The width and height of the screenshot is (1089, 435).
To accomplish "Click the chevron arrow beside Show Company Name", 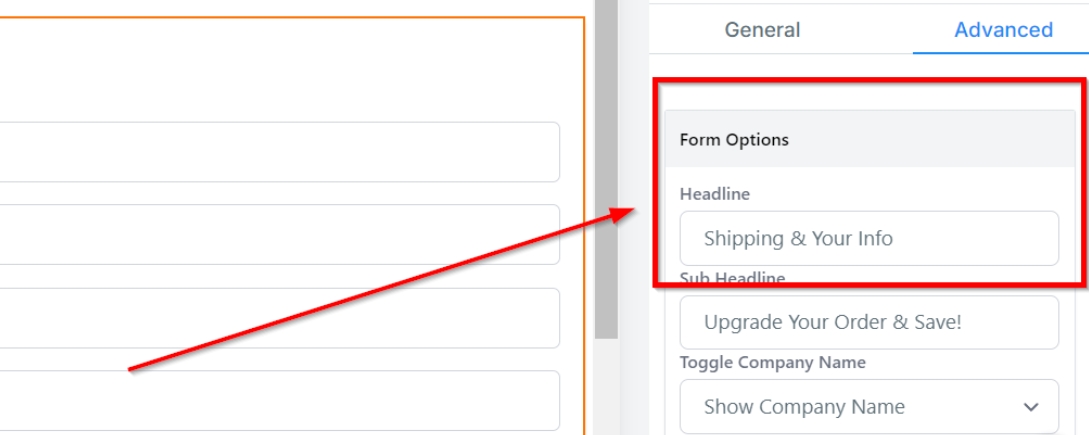I will tap(1031, 407).
